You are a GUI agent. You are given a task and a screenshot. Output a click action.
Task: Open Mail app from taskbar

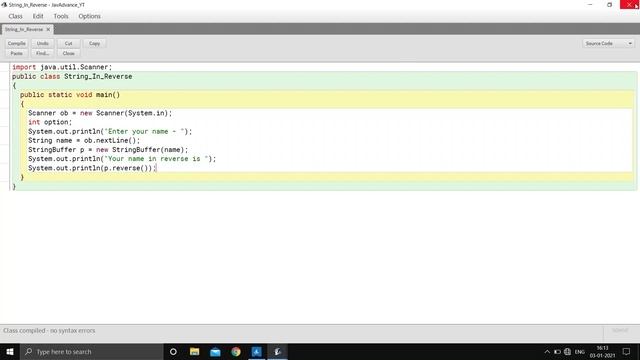pyautogui.click(x=215, y=351)
